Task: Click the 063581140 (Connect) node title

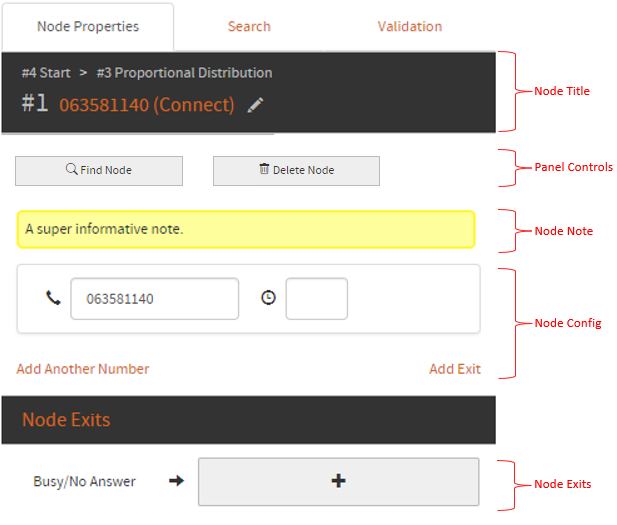Action: pyautogui.click(x=147, y=105)
